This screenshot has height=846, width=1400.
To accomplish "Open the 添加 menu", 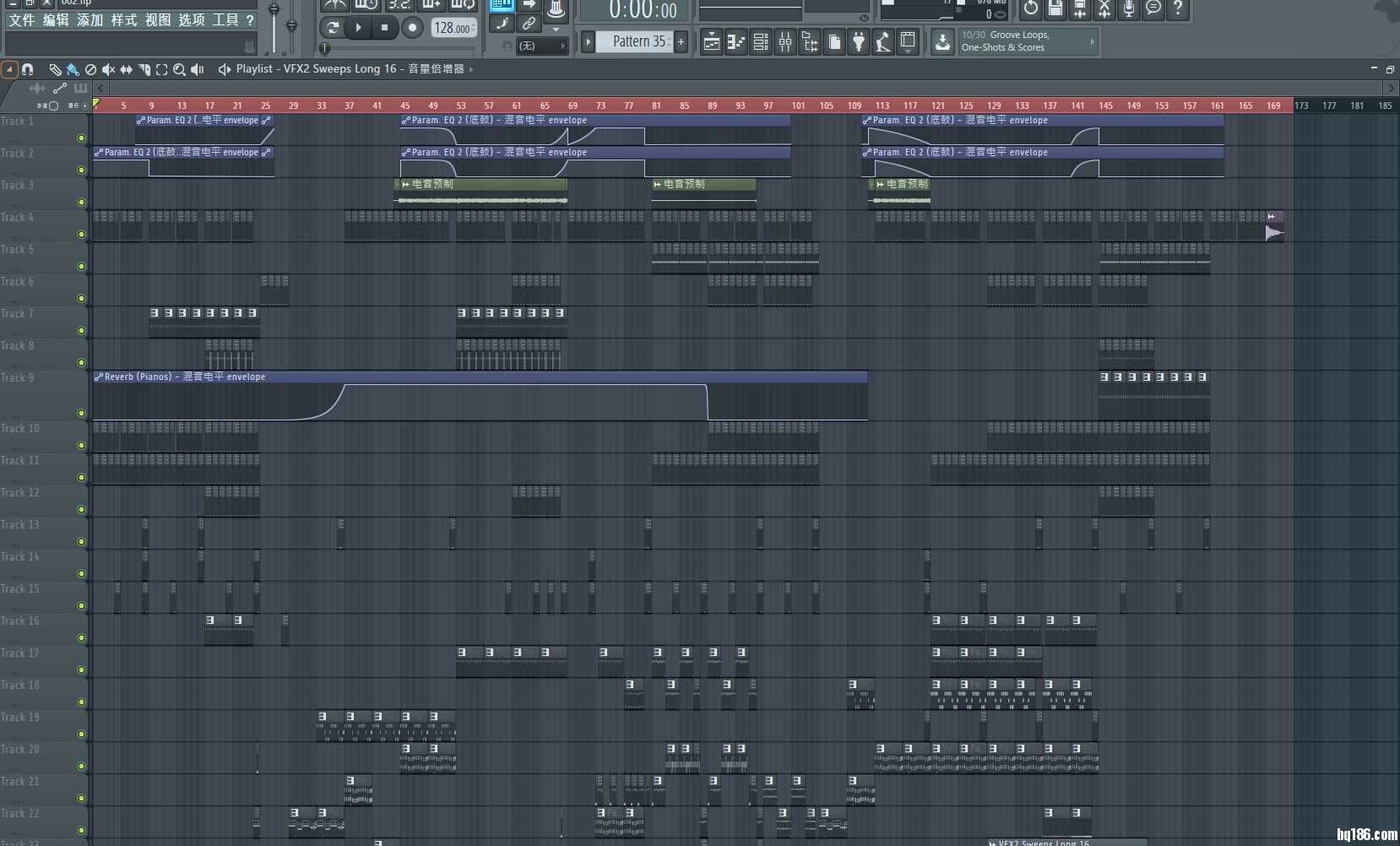I will [x=90, y=19].
